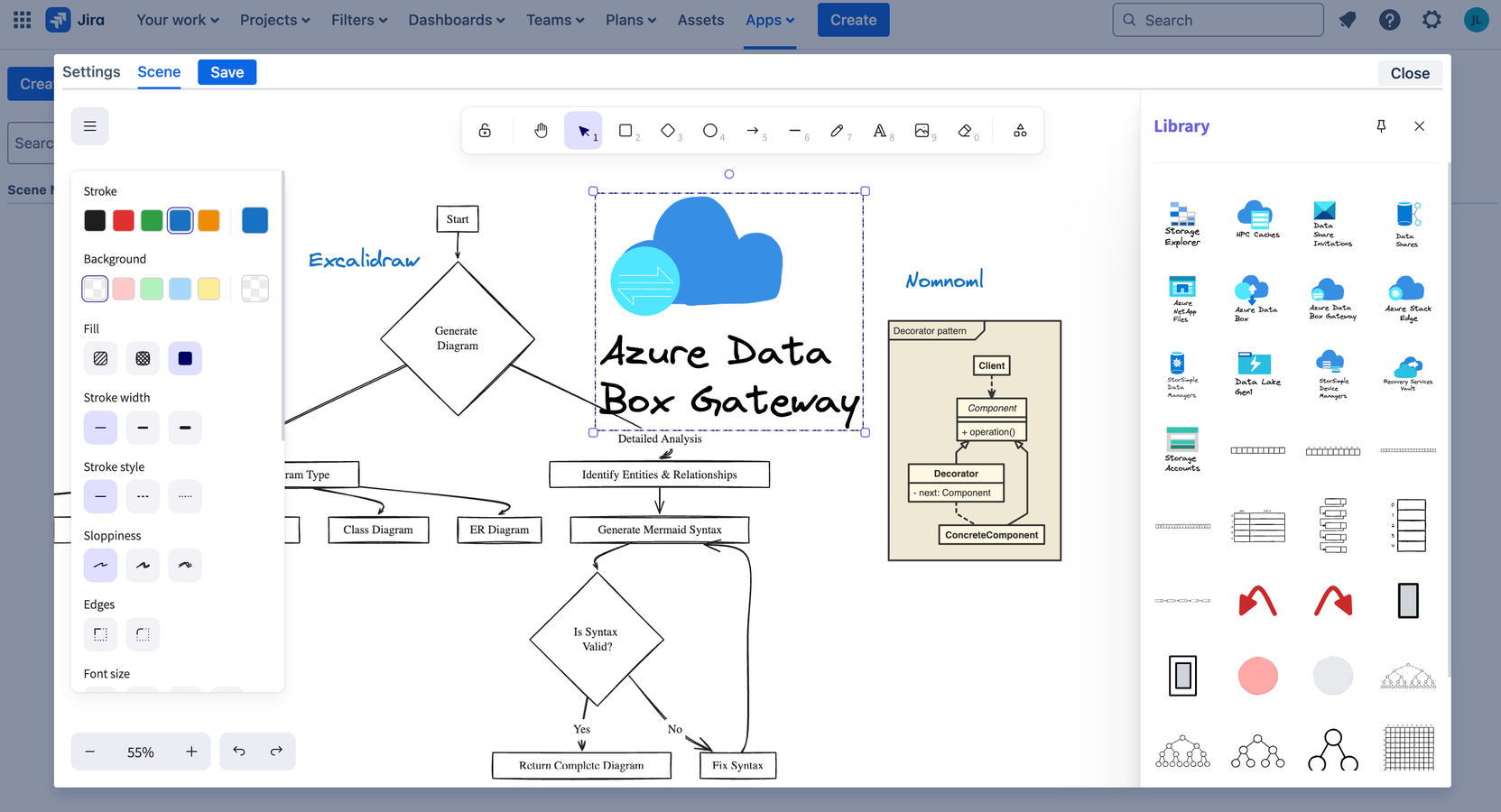Viewport: 1501px width, 812px height.
Task: Choose the black stroke color
Action: point(95,220)
